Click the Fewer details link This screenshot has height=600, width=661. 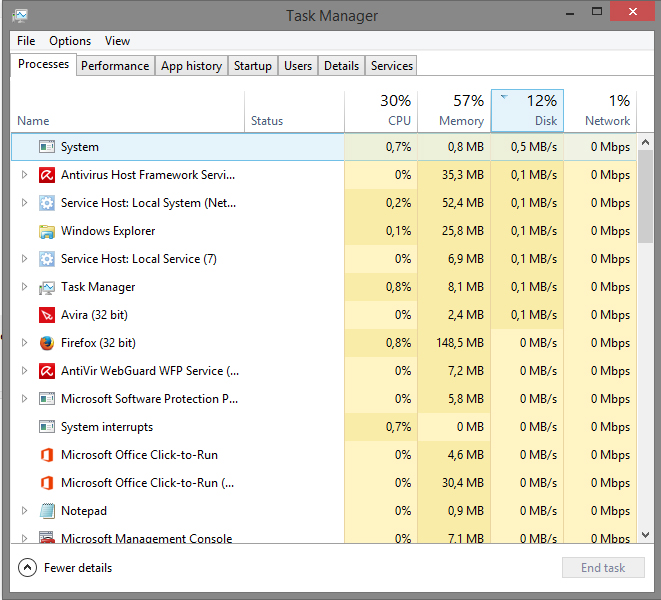[x=78, y=568]
